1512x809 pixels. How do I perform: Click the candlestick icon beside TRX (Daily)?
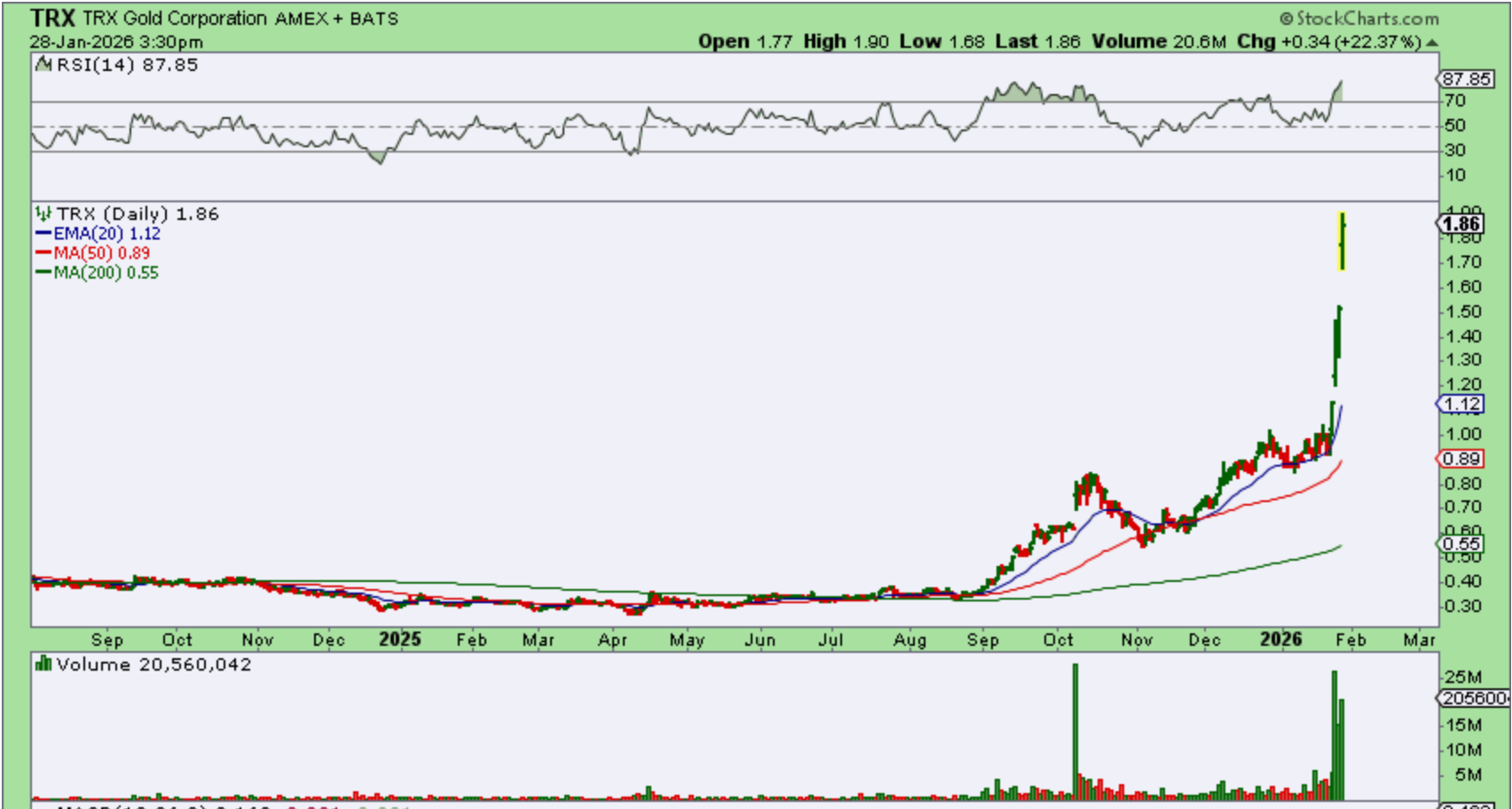pos(43,214)
